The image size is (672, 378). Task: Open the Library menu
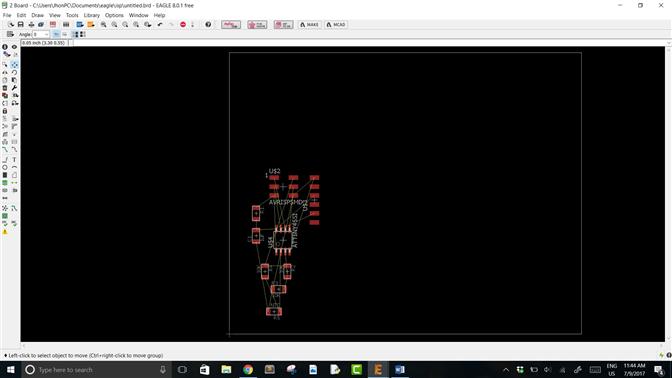pos(91,15)
